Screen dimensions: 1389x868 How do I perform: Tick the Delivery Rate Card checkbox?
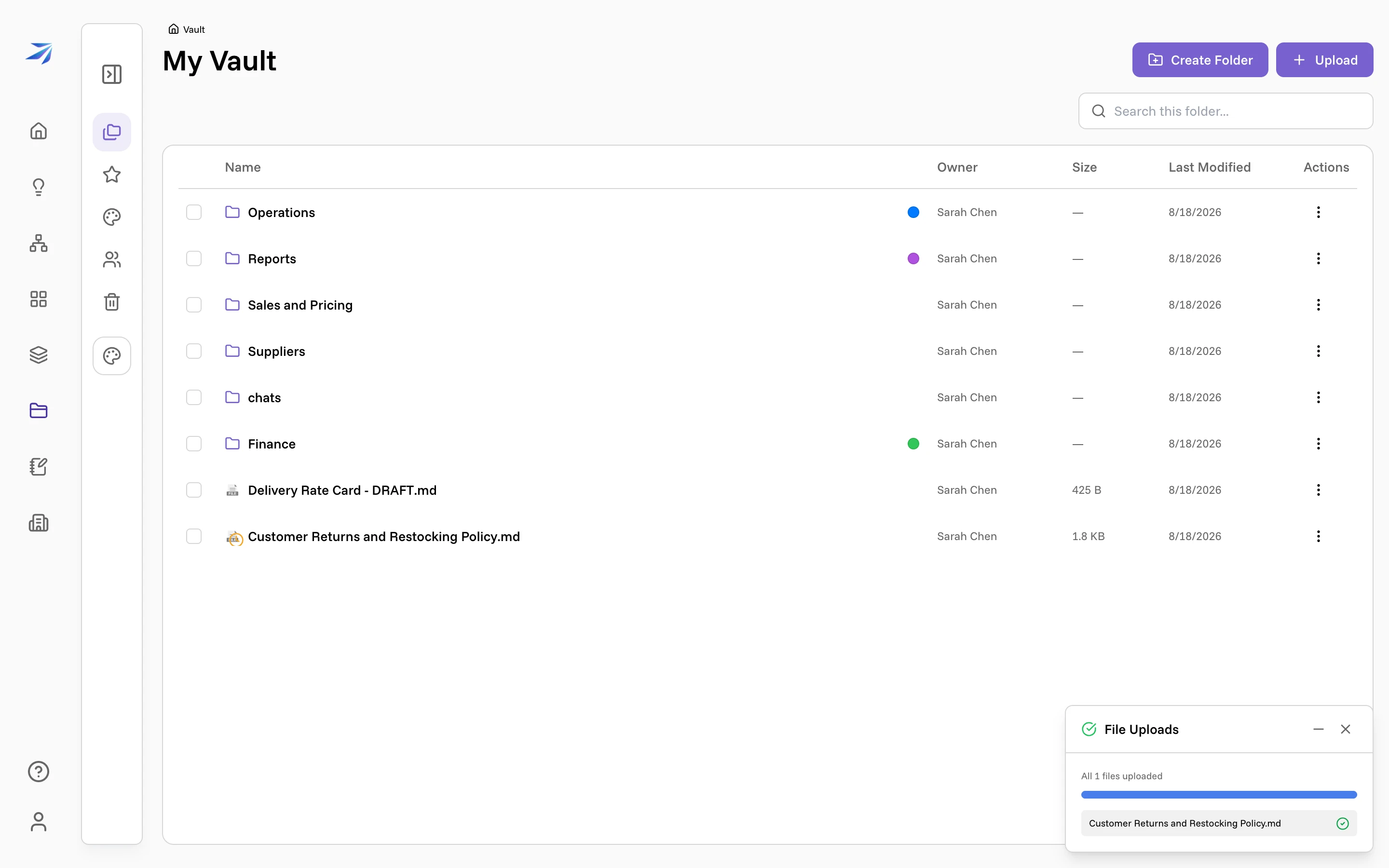(194, 490)
